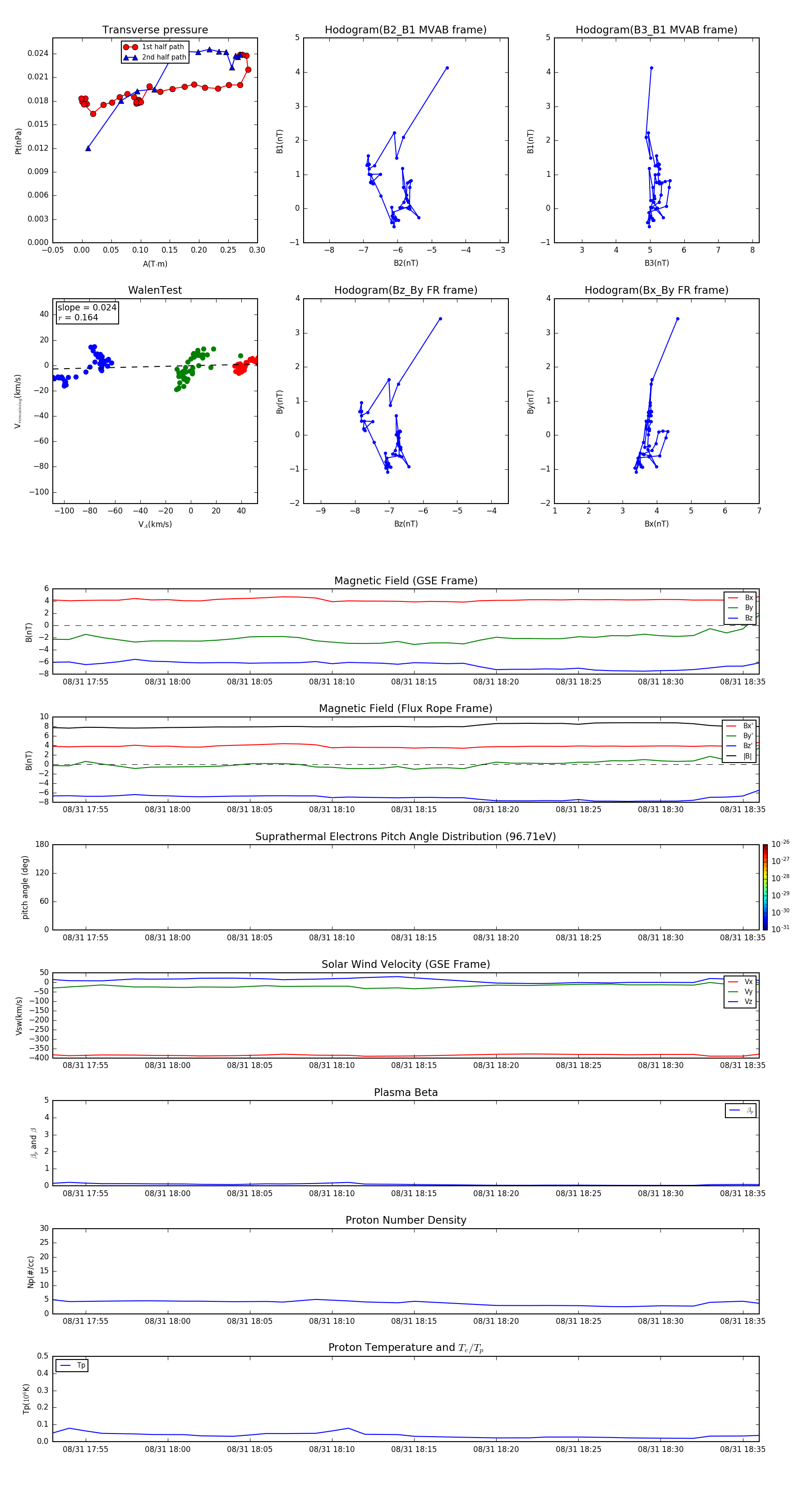Viewport: 812px width, 1489px height.
Task: Select the "2nd half path" legend entry
Action: click(x=154, y=57)
